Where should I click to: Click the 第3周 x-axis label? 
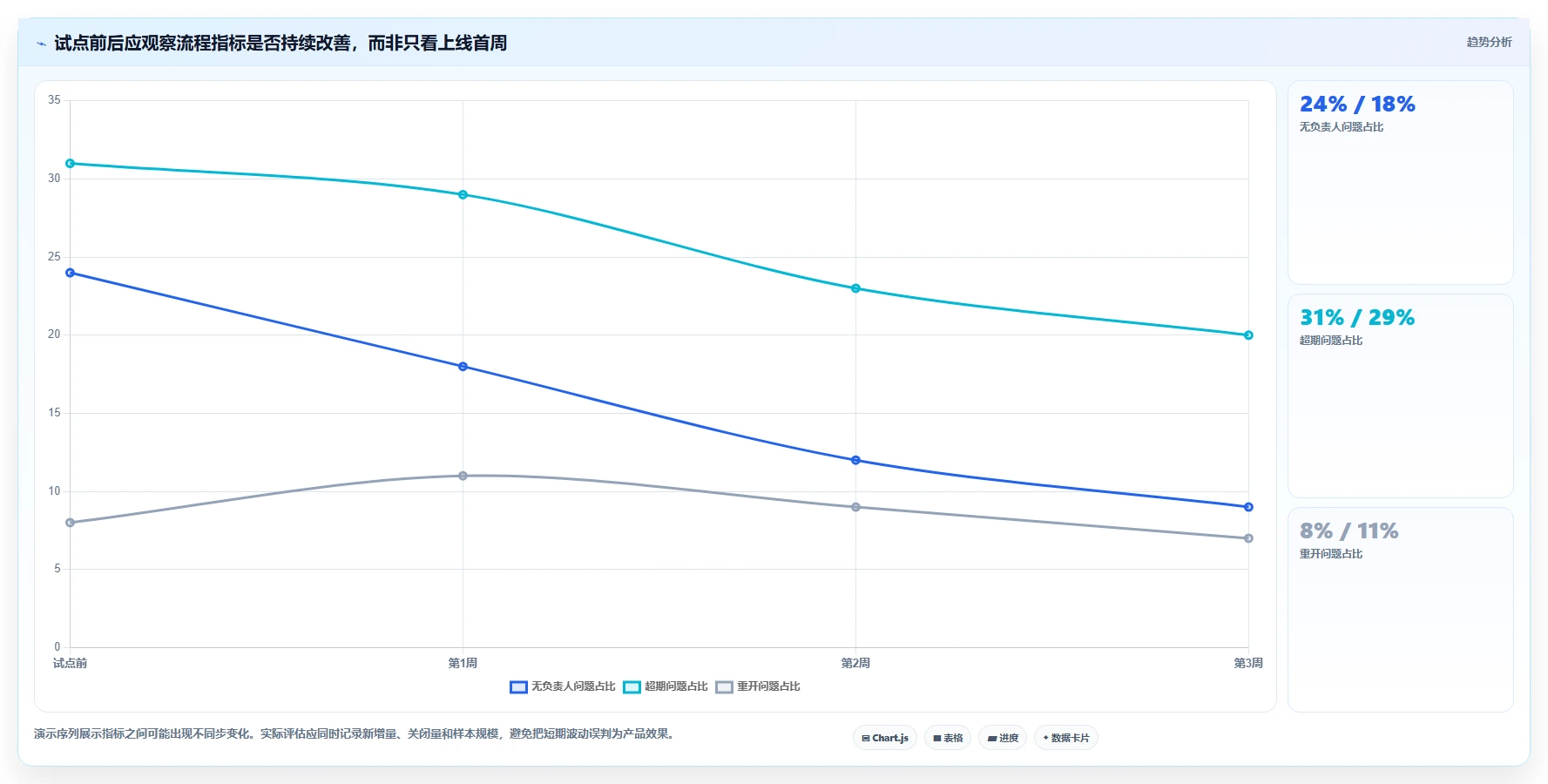pos(1248,663)
